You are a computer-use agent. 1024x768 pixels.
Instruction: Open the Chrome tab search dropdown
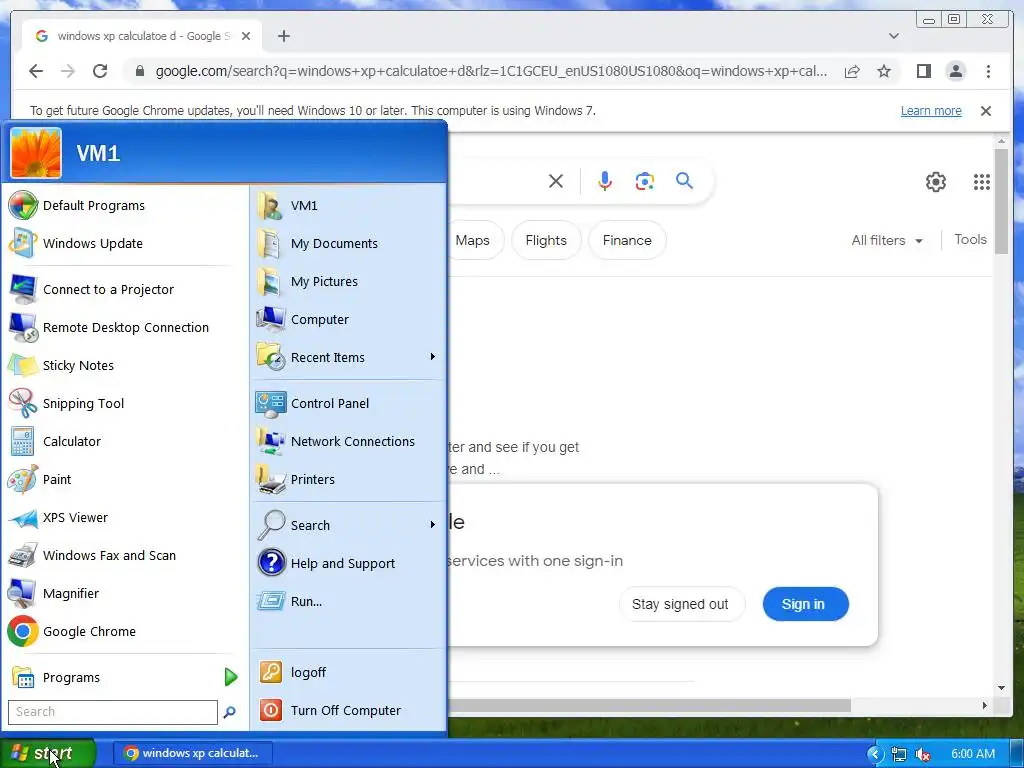click(894, 36)
